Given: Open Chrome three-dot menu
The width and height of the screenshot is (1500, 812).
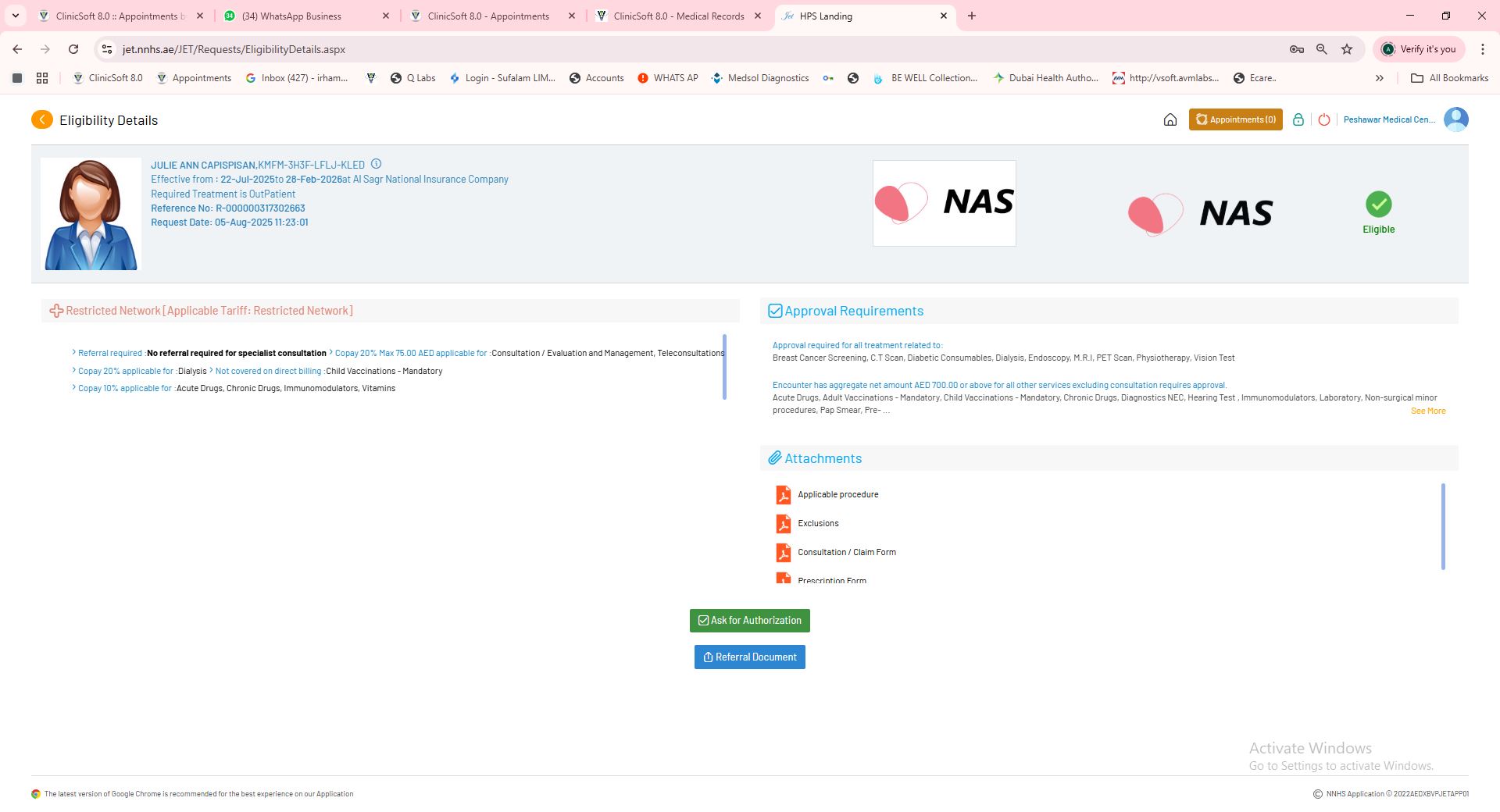Looking at the screenshot, I should click(x=1483, y=49).
